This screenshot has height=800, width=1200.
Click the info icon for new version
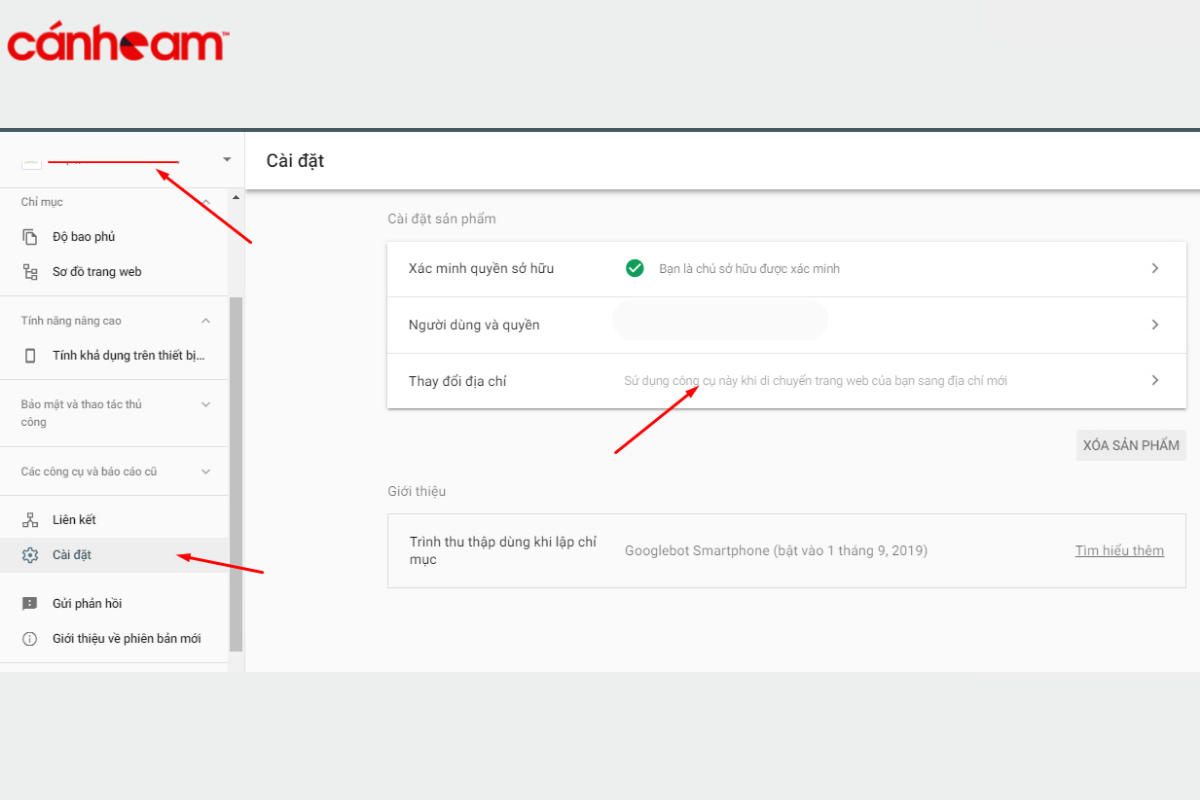(x=30, y=639)
